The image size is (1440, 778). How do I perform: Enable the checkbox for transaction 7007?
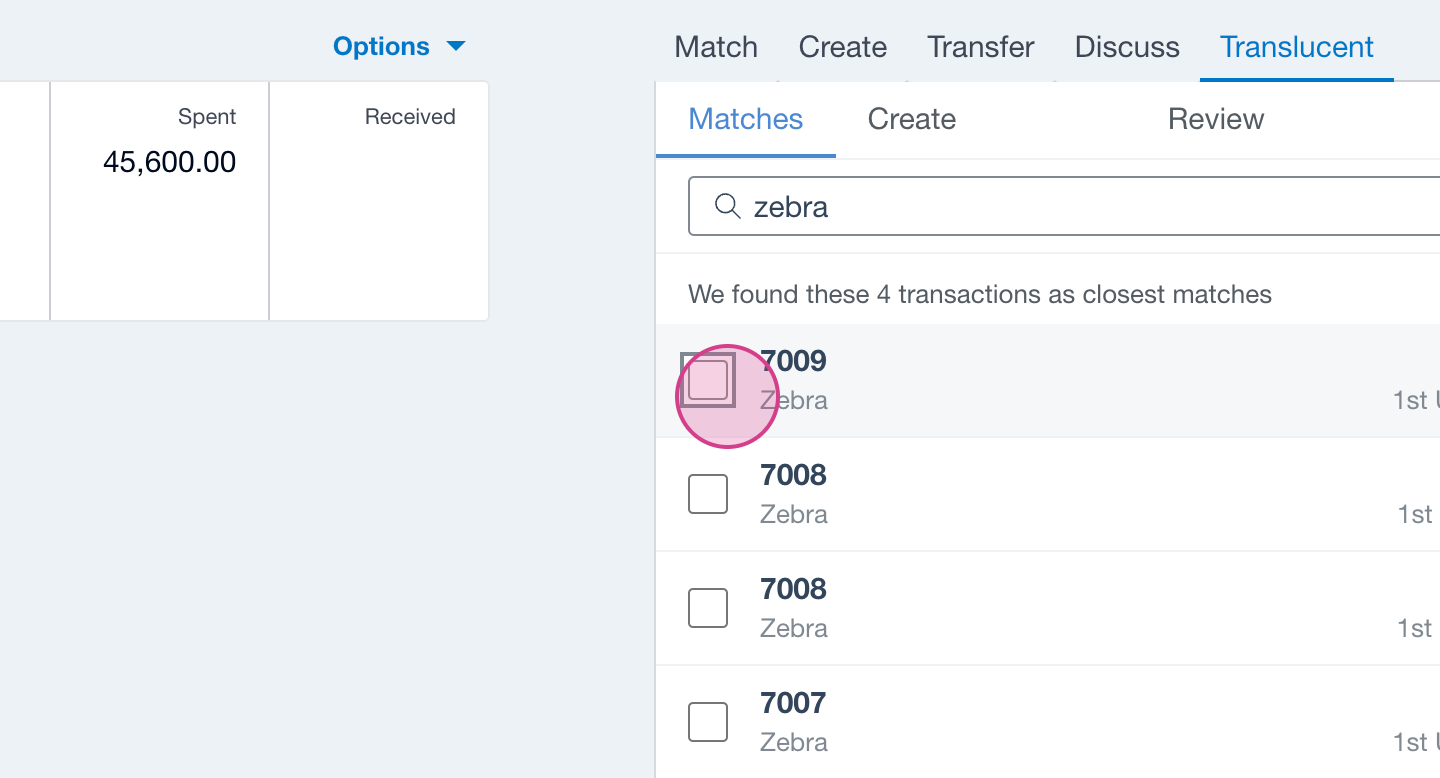(708, 722)
